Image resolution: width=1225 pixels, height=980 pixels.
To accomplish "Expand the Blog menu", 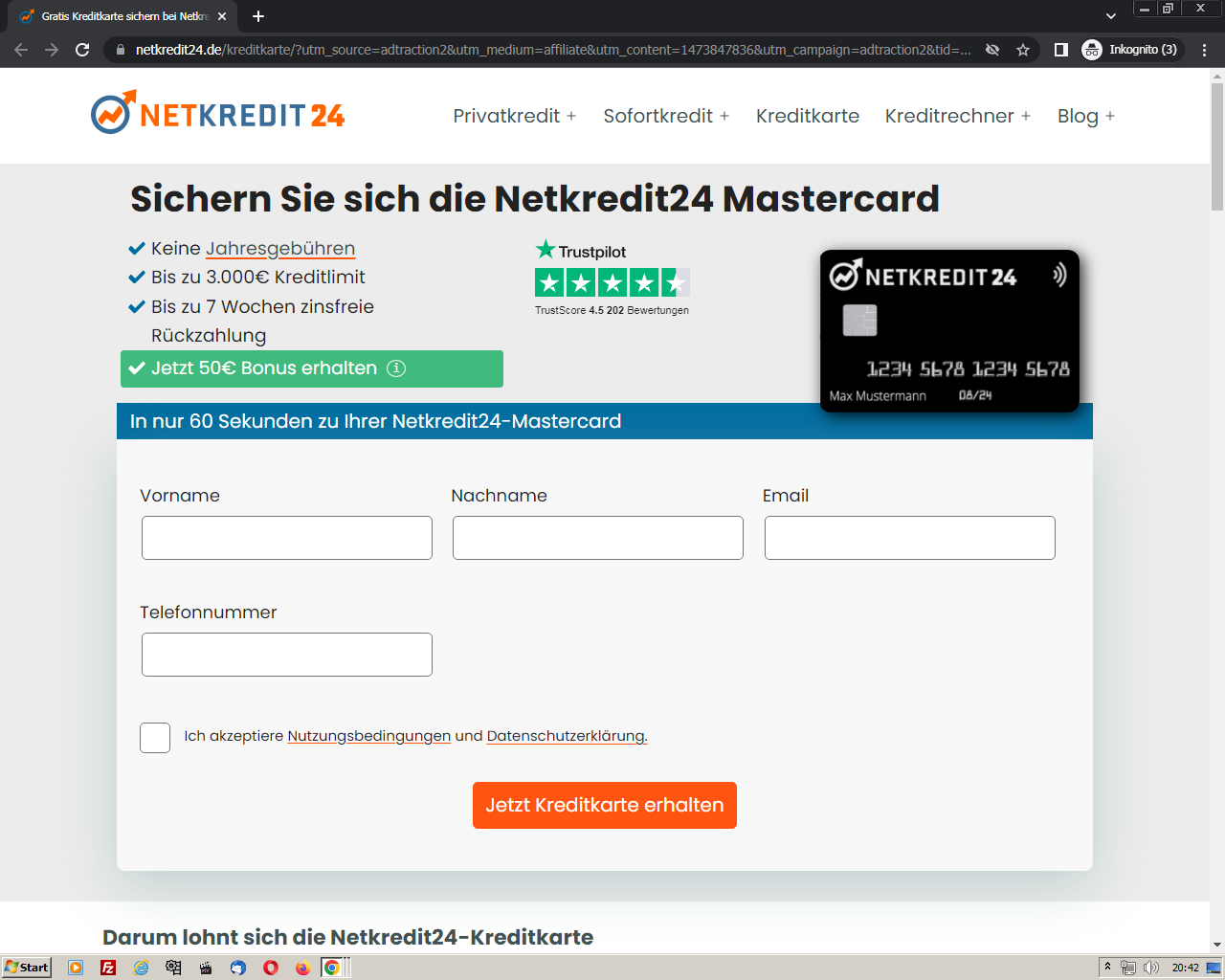I will pos(1086,116).
